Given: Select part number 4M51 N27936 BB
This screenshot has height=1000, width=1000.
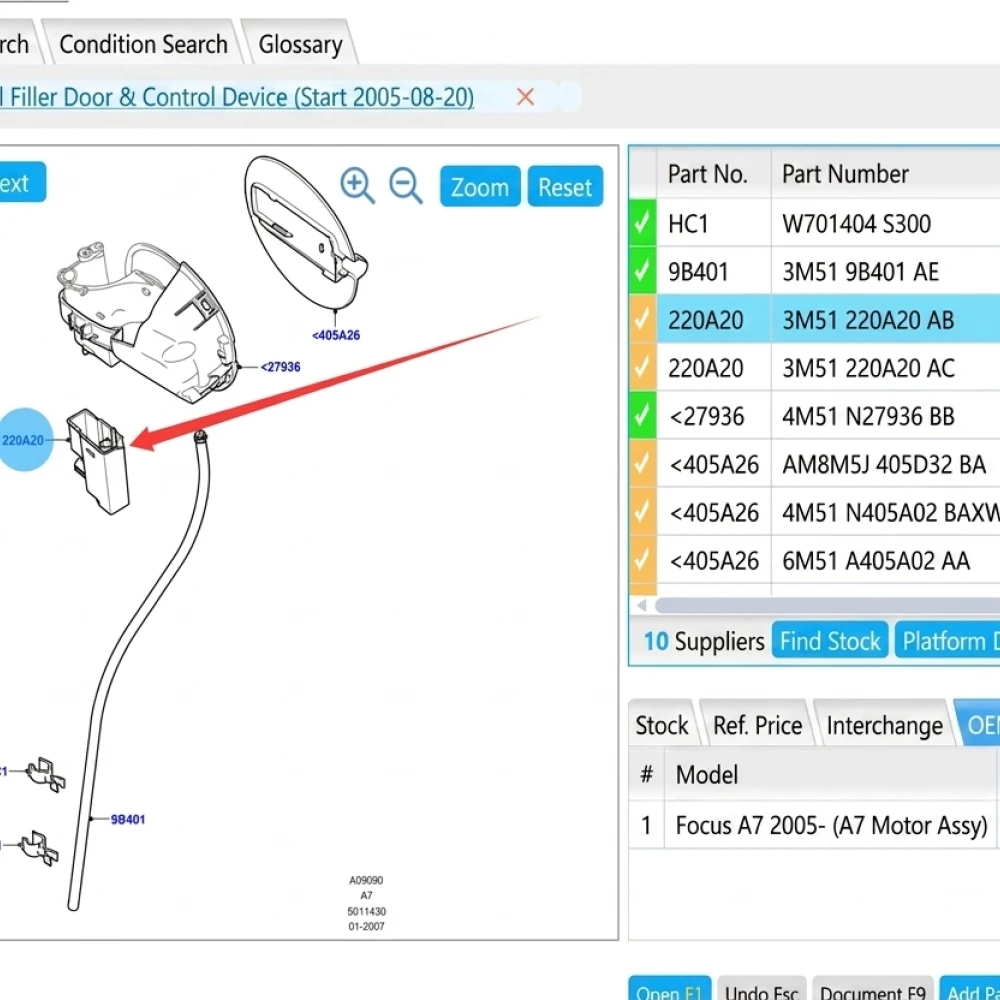Looking at the screenshot, I should (x=868, y=416).
